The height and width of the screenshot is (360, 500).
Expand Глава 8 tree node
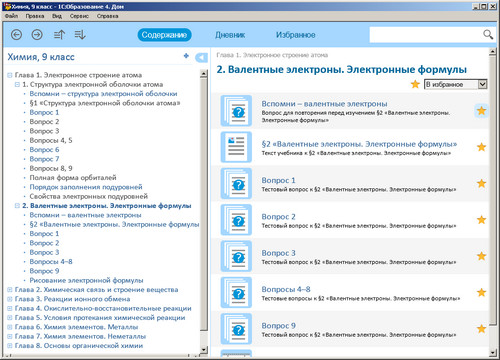click(10, 346)
